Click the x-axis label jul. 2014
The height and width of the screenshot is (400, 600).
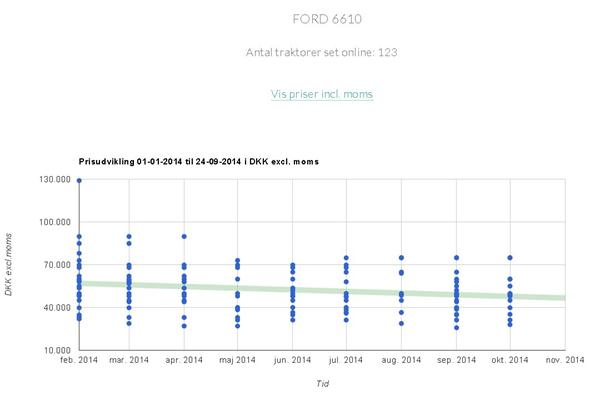click(x=346, y=360)
